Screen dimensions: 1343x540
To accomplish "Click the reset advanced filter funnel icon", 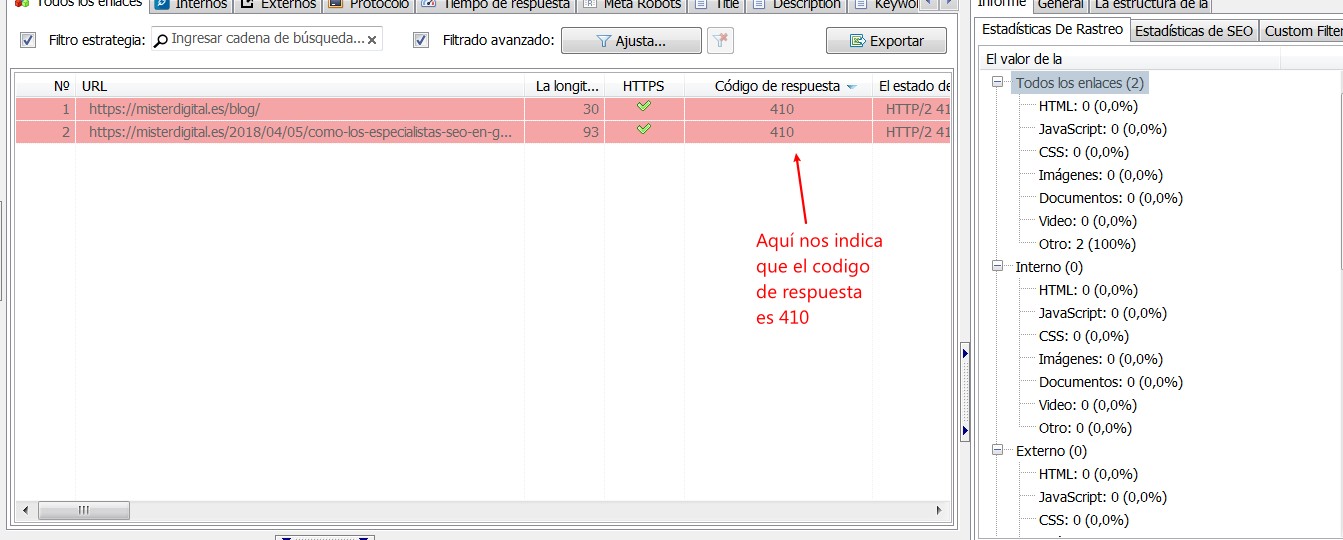I will click(720, 41).
